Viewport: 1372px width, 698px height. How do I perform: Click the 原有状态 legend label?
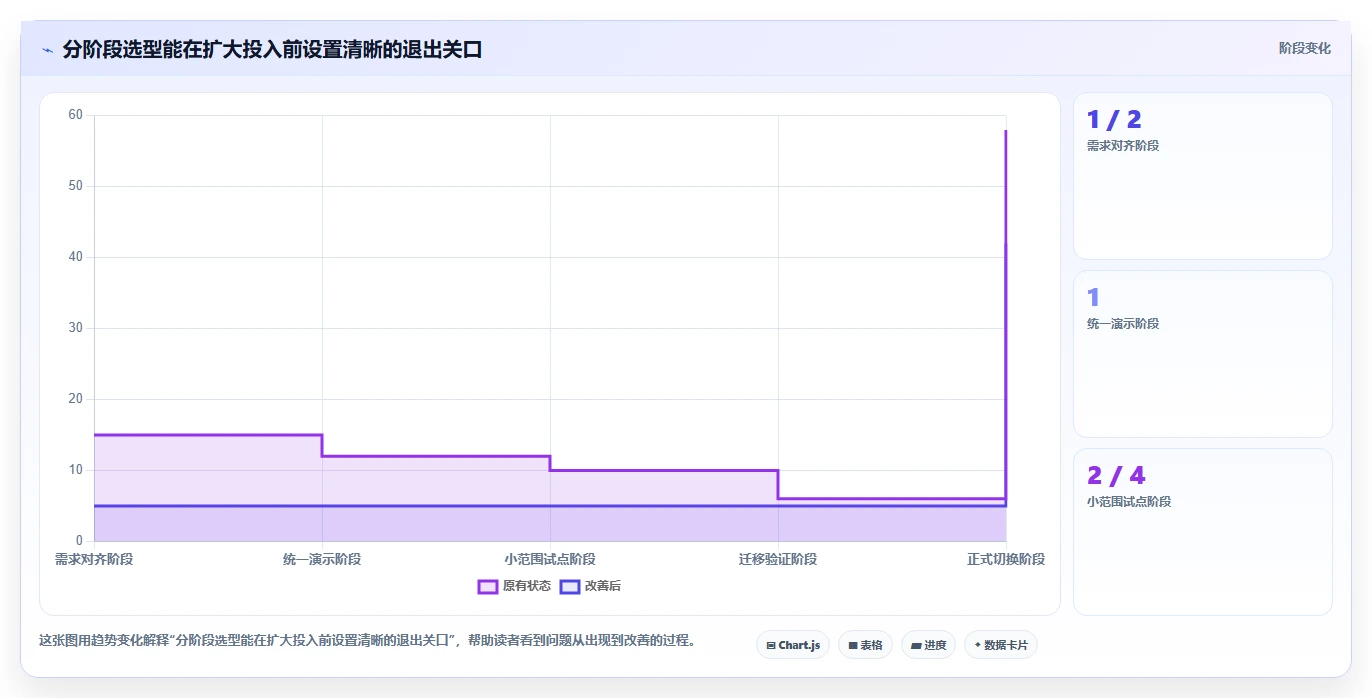527,586
